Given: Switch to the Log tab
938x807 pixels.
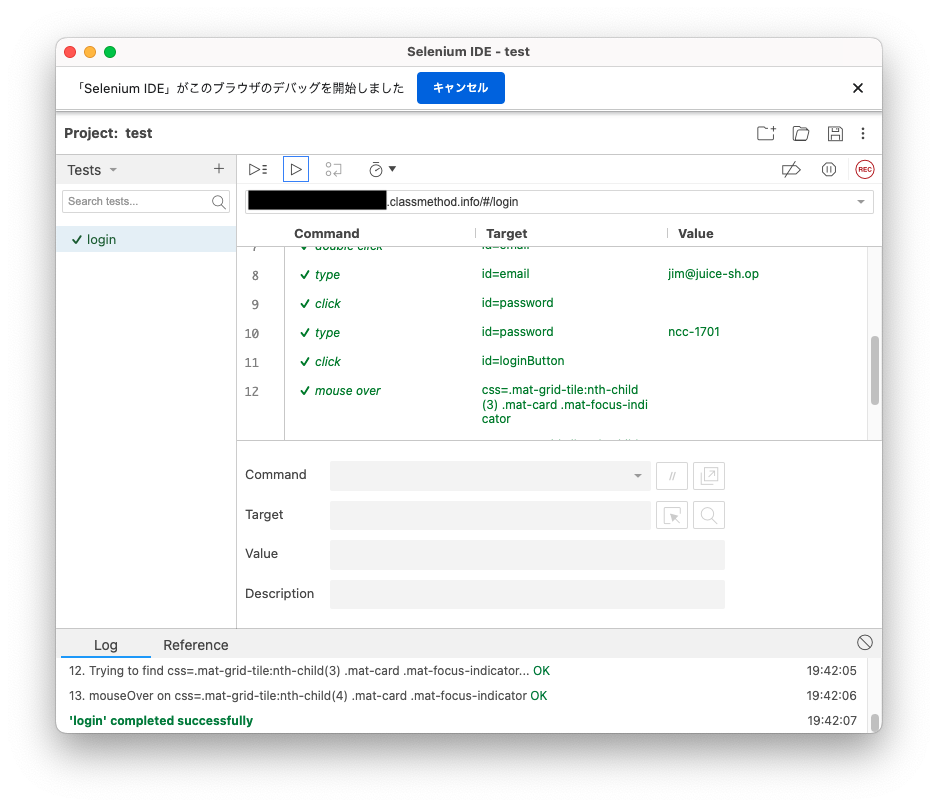Looking at the screenshot, I should [x=106, y=645].
